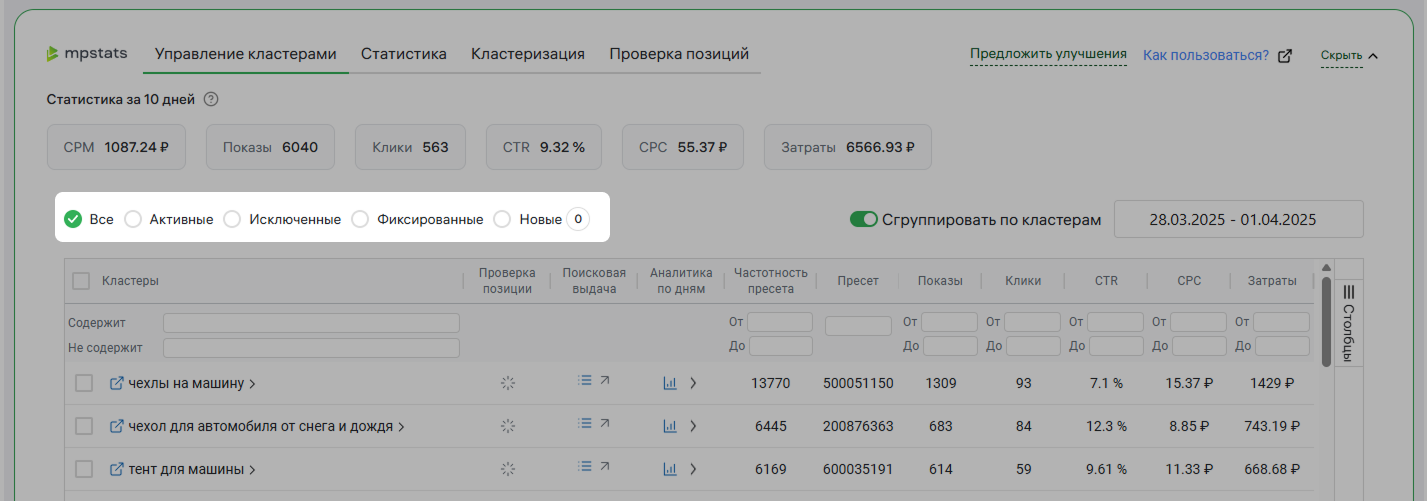Click the Показы 6040 stat card
The image size is (1427, 501).
[270, 147]
